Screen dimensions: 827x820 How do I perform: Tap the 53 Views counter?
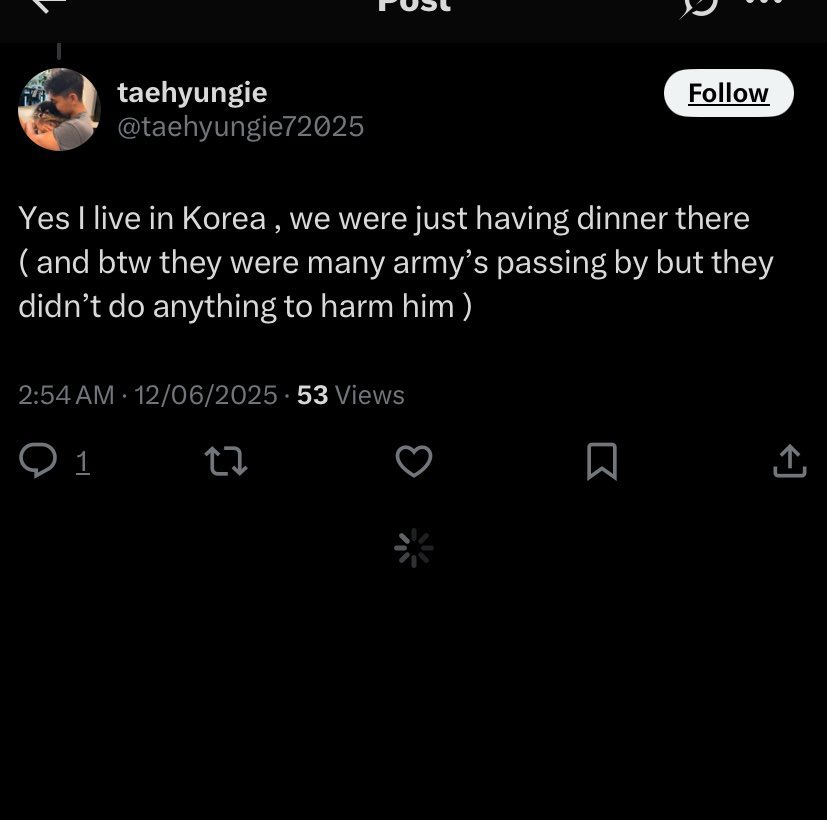350,395
